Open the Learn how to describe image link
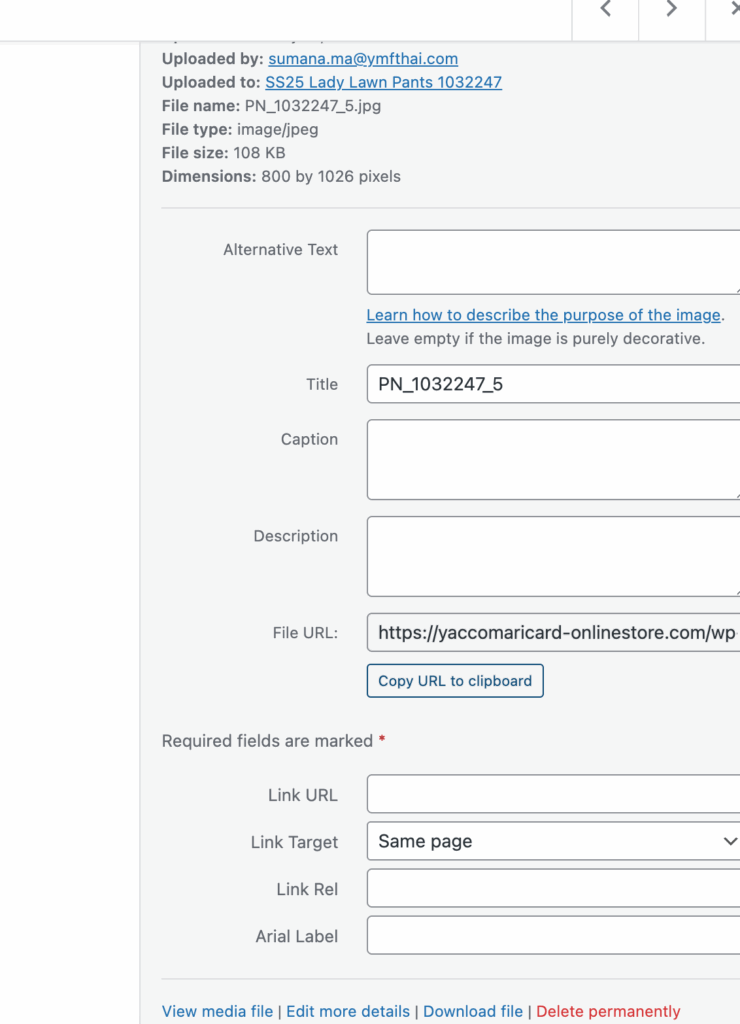The height and width of the screenshot is (1024, 740). (543, 315)
